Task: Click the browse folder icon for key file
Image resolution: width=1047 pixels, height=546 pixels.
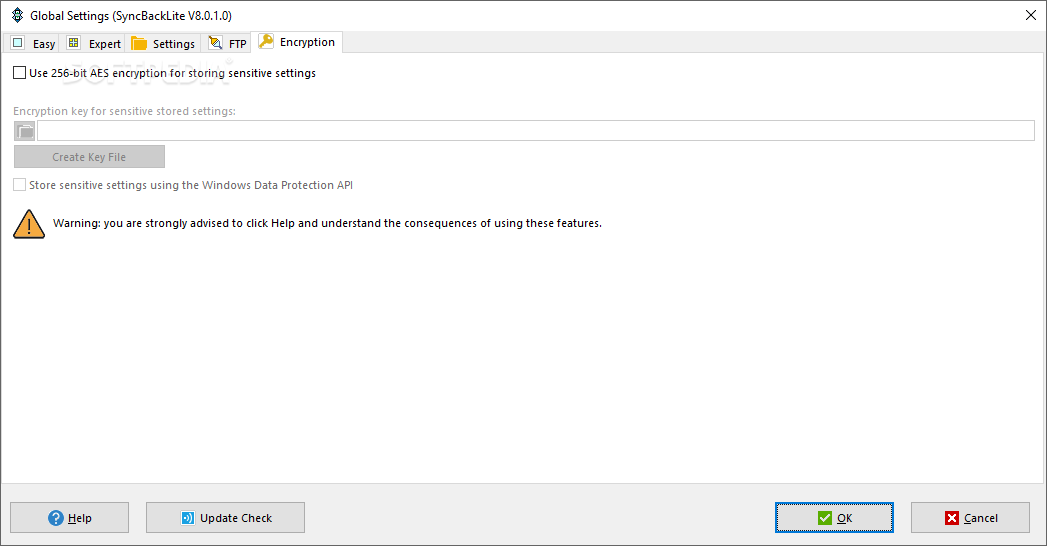Action: coord(25,131)
